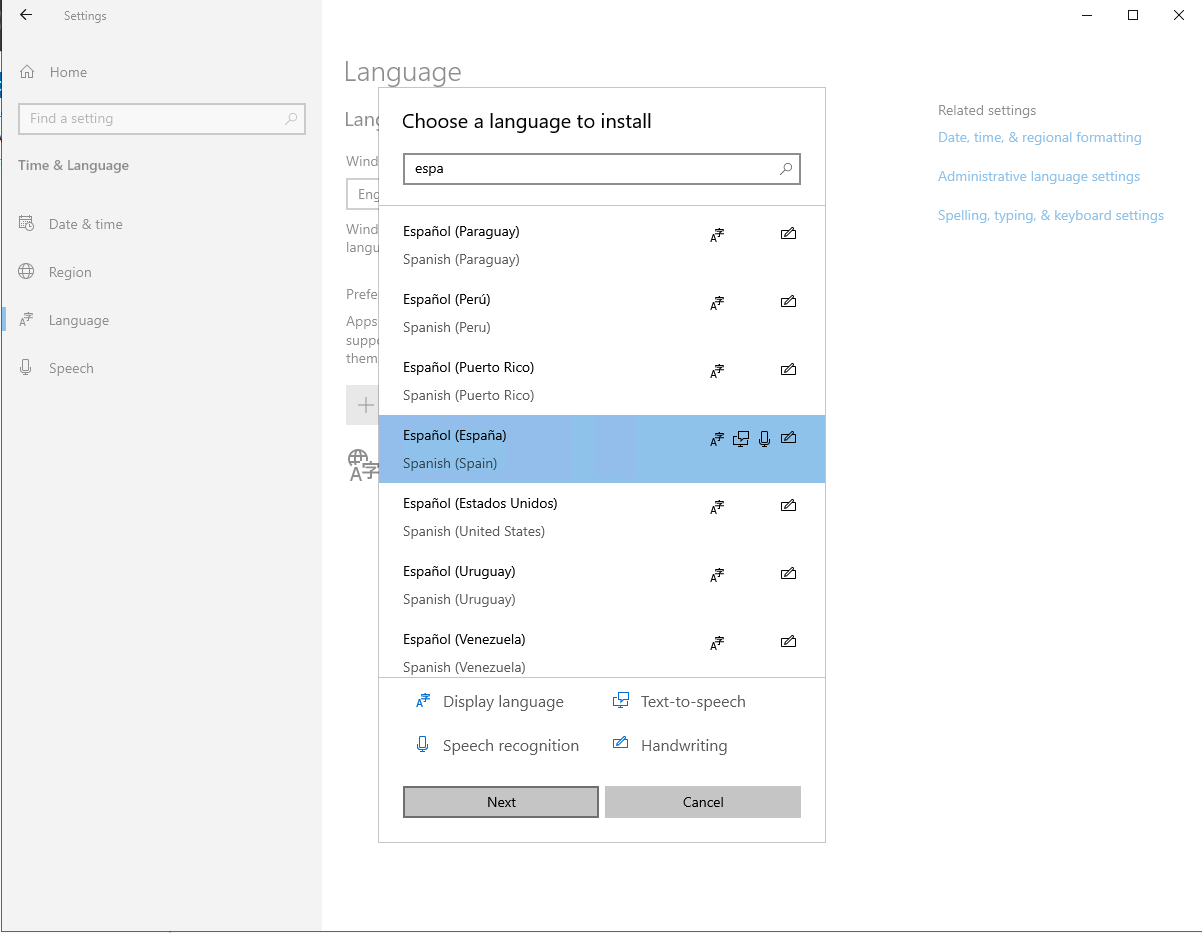The height and width of the screenshot is (933, 1202).
Task: Click display language icon for Español (Estados Unidos)
Action: (x=717, y=507)
